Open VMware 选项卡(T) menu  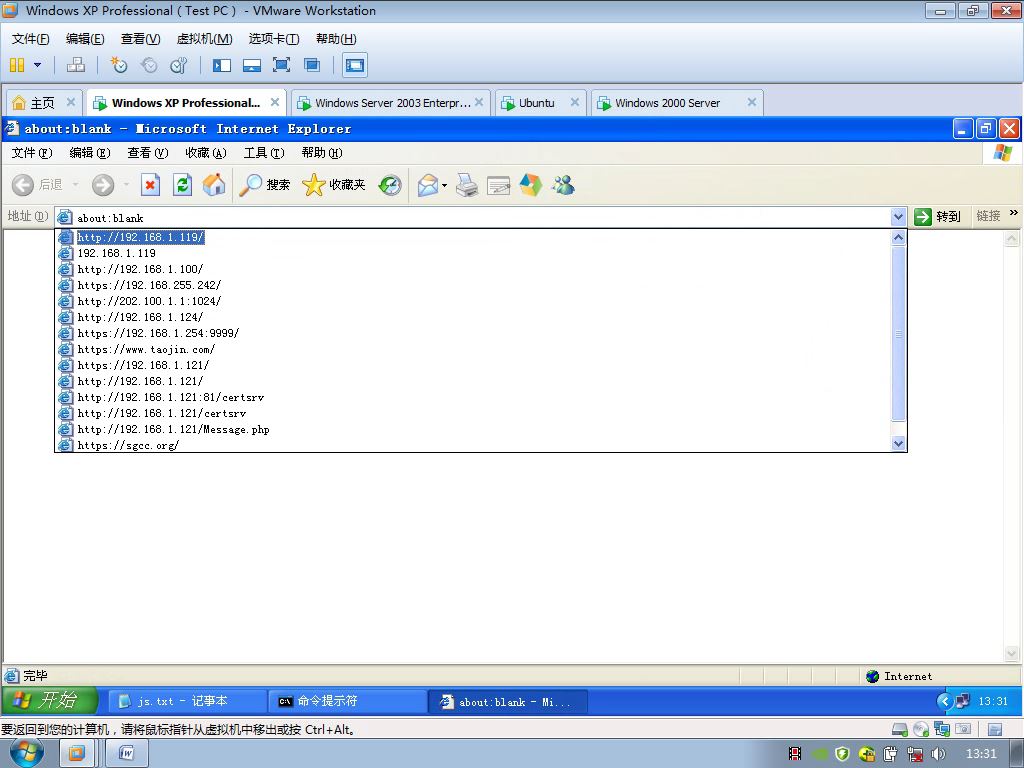[274, 39]
